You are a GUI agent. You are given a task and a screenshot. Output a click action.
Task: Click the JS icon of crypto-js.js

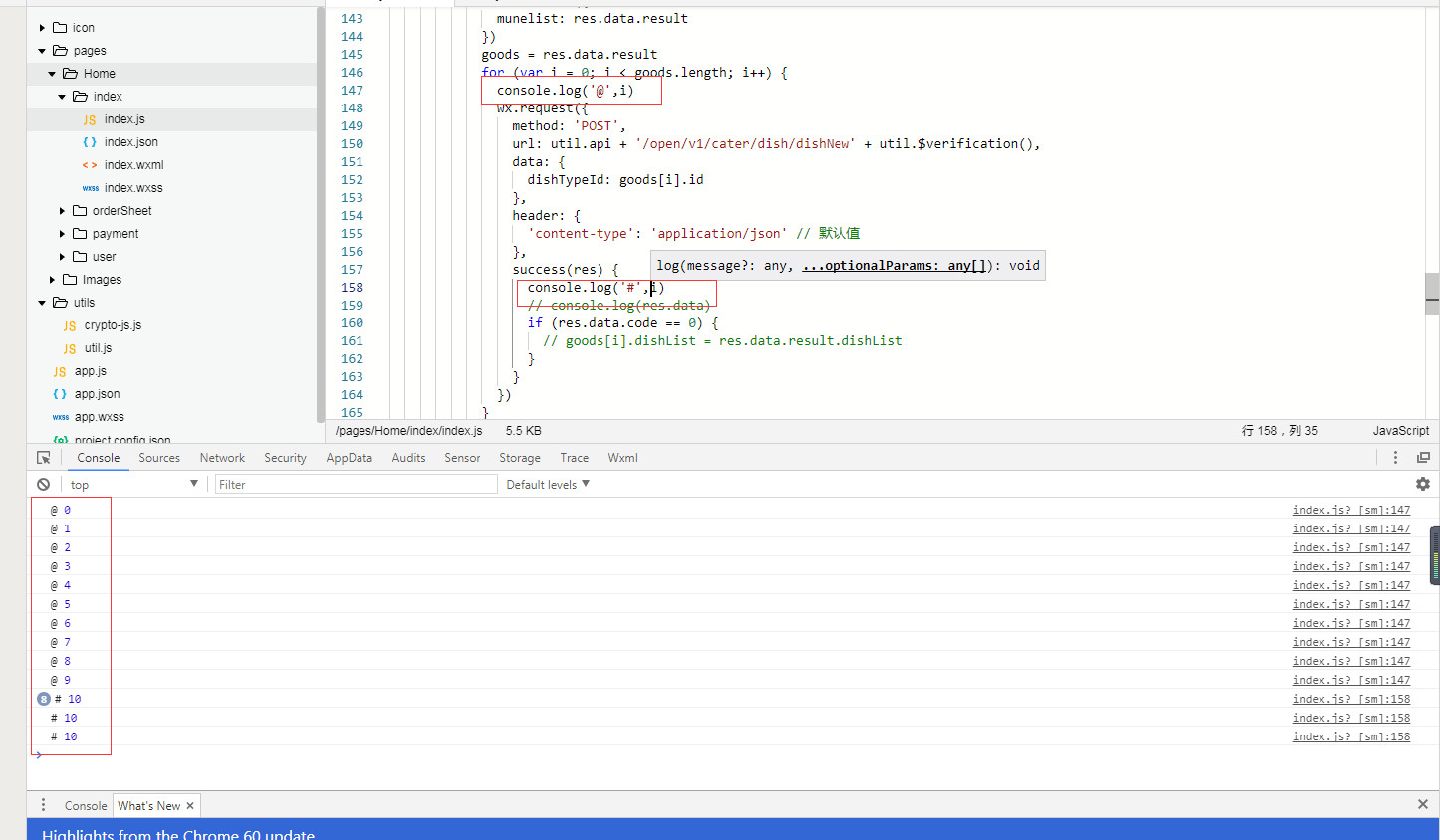tap(70, 325)
